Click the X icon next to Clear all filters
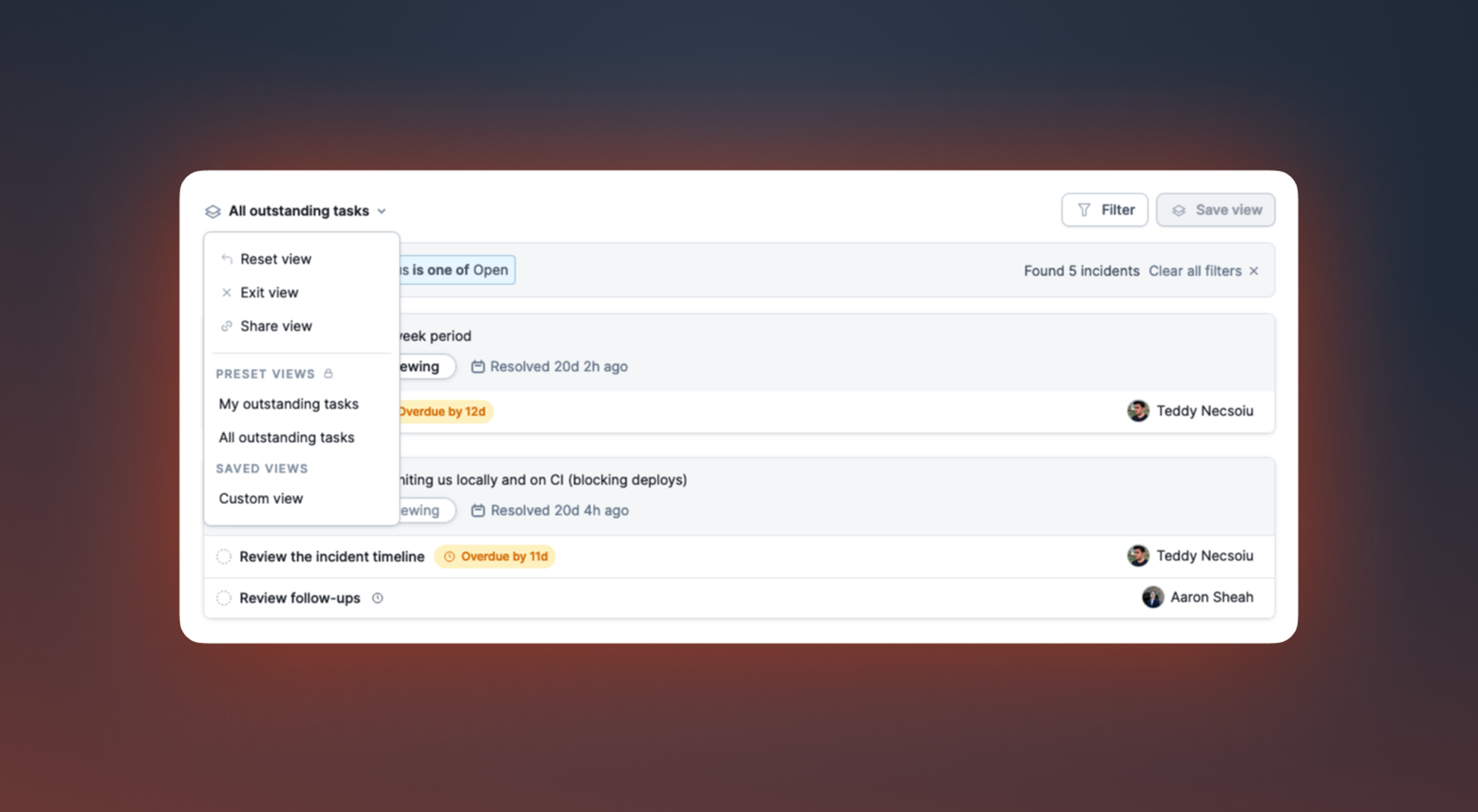The width and height of the screenshot is (1478, 812). [1254, 271]
